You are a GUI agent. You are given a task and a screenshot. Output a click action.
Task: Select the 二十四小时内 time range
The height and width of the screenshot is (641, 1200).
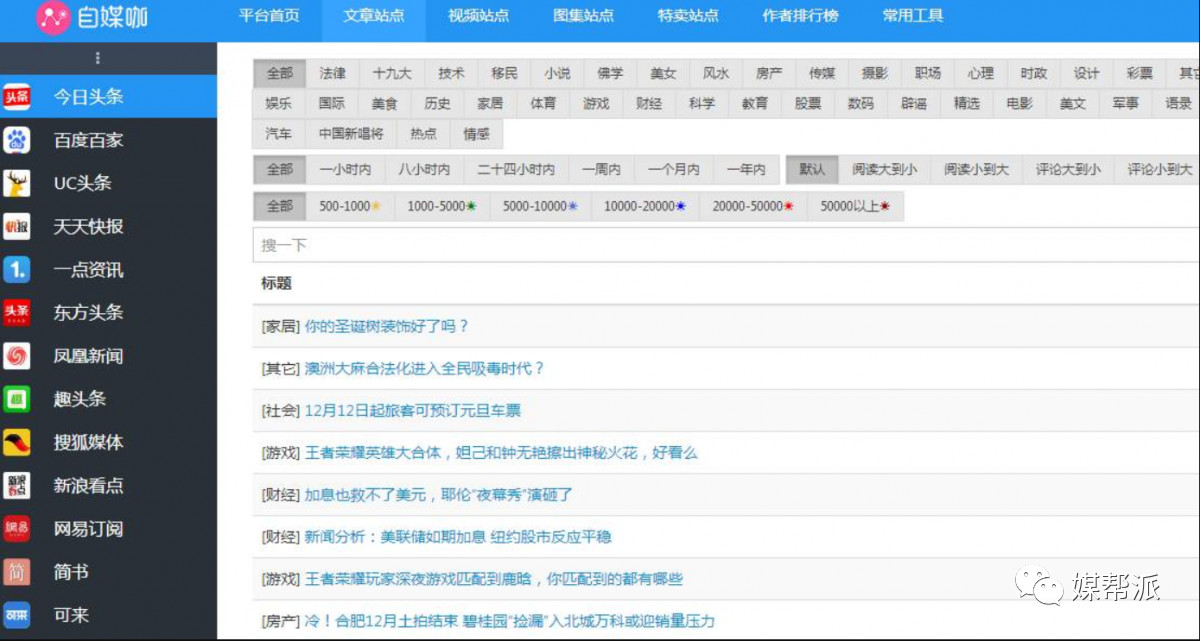click(x=516, y=170)
